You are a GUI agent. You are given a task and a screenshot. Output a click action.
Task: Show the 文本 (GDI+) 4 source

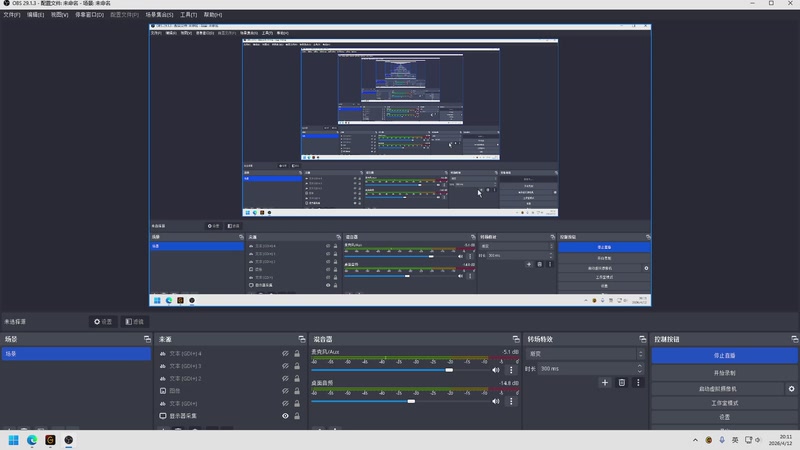pos(285,354)
